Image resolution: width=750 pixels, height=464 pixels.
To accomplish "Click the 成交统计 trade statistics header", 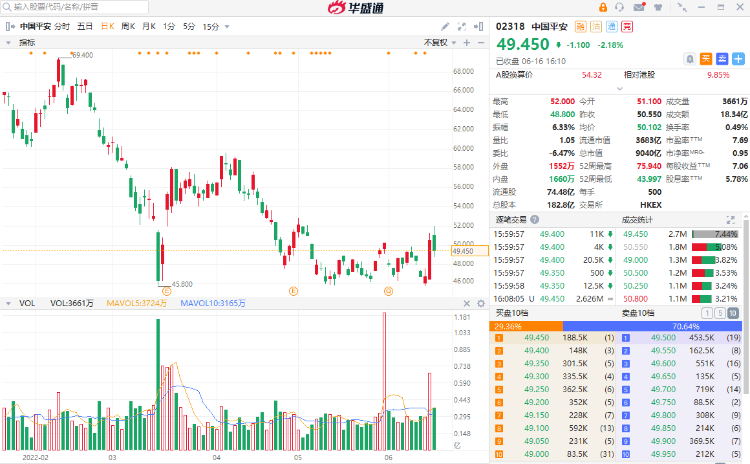I will [637, 220].
